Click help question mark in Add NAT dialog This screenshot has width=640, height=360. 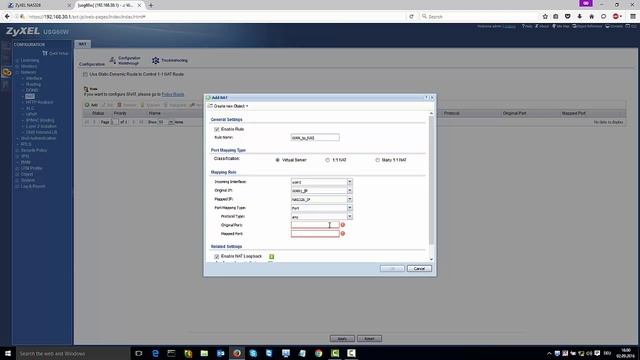pos(426,98)
